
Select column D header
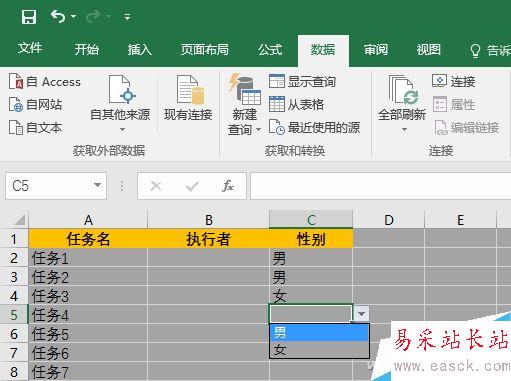[x=389, y=220]
